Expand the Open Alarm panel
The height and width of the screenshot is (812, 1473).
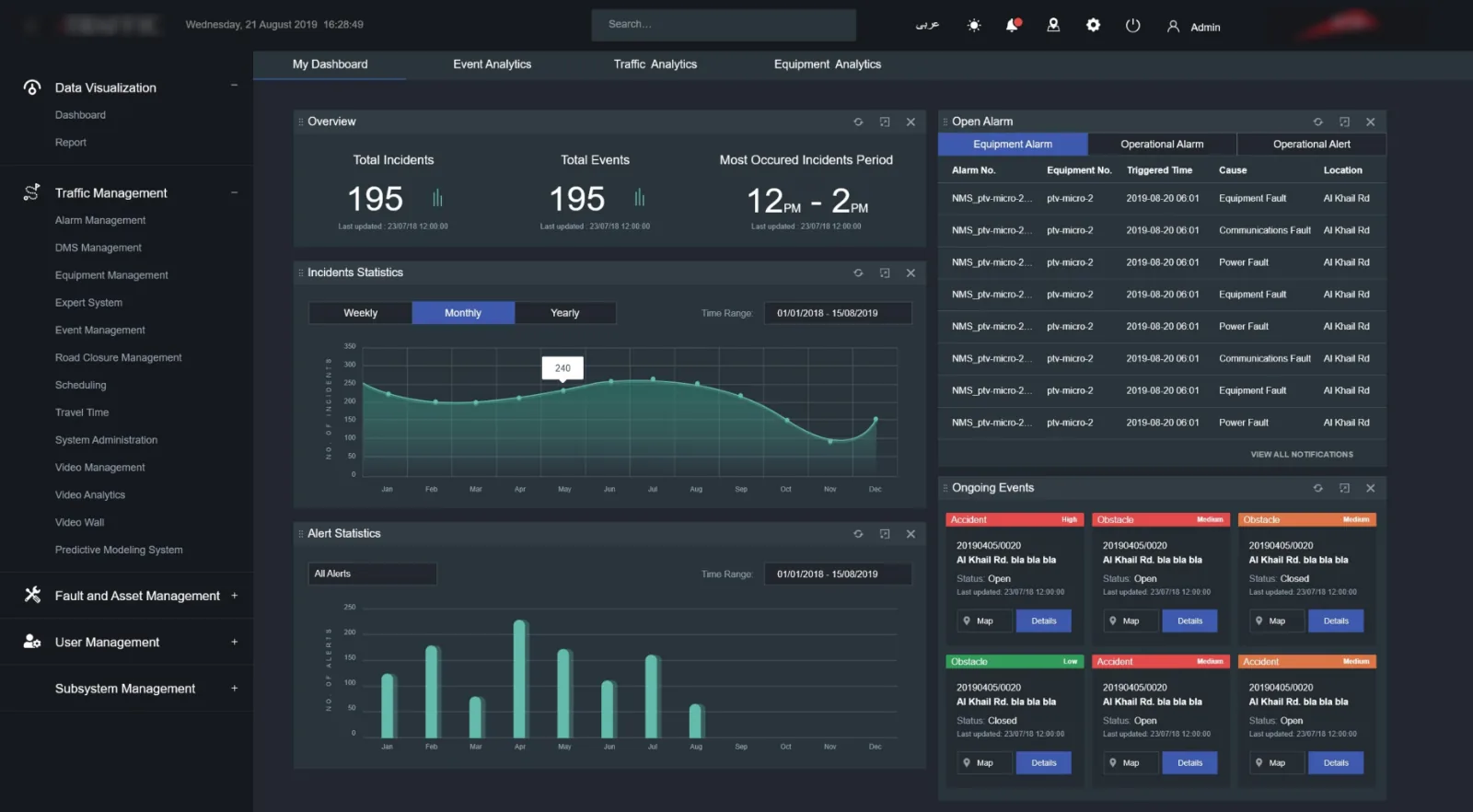click(x=1344, y=122)
